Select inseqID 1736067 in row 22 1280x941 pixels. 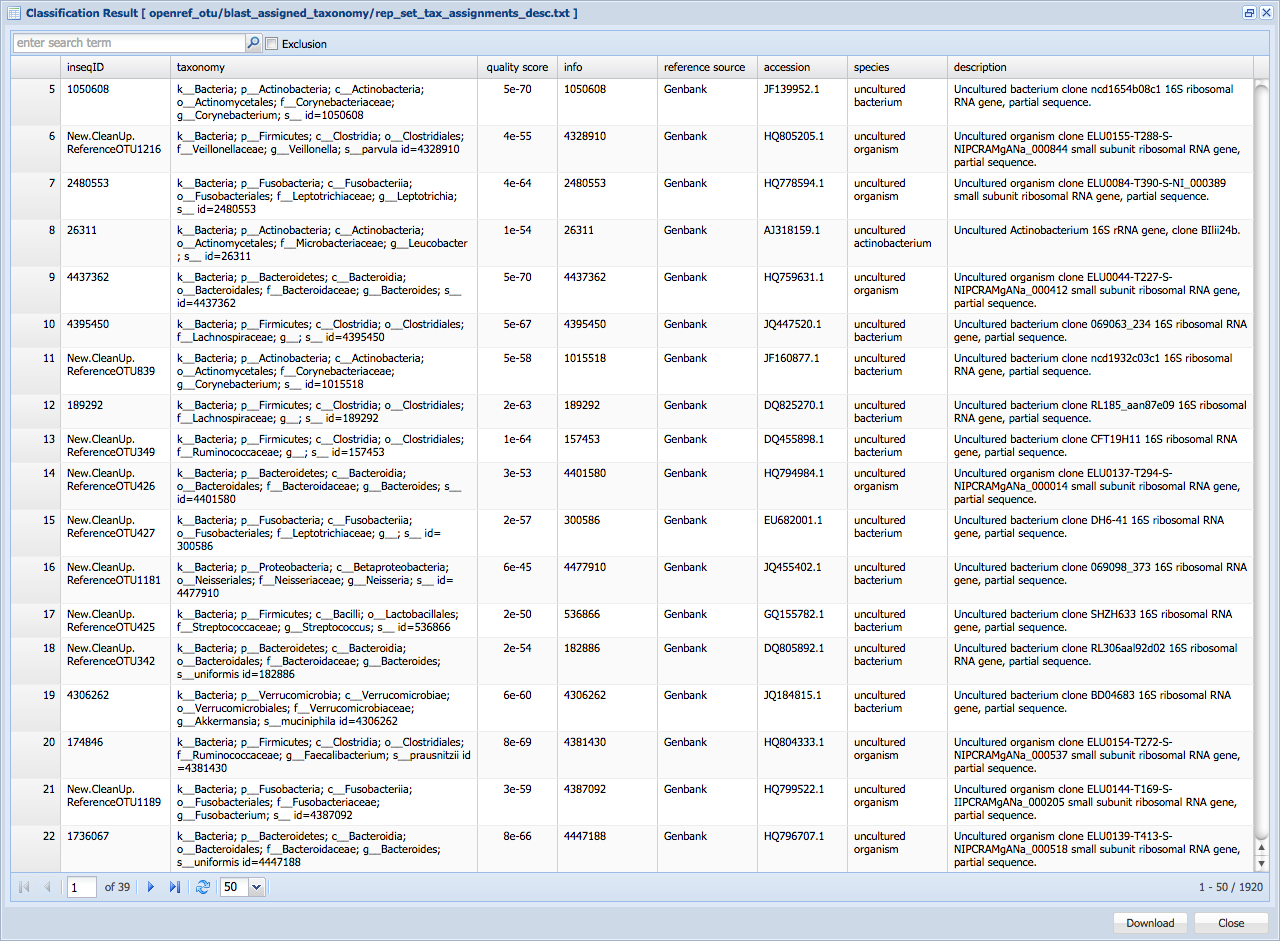pyautogui.click(x=88, y=836)
